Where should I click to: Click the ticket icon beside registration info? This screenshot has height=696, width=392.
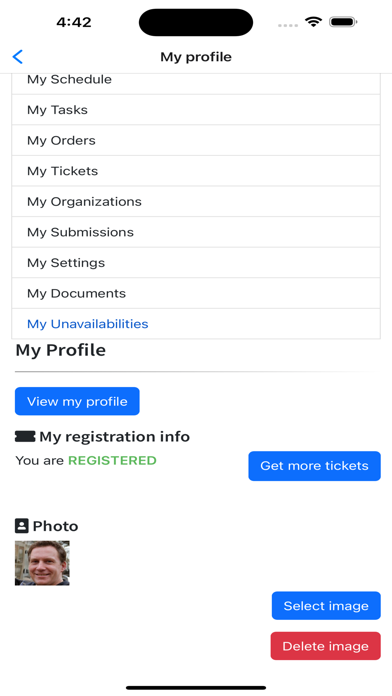25,437
